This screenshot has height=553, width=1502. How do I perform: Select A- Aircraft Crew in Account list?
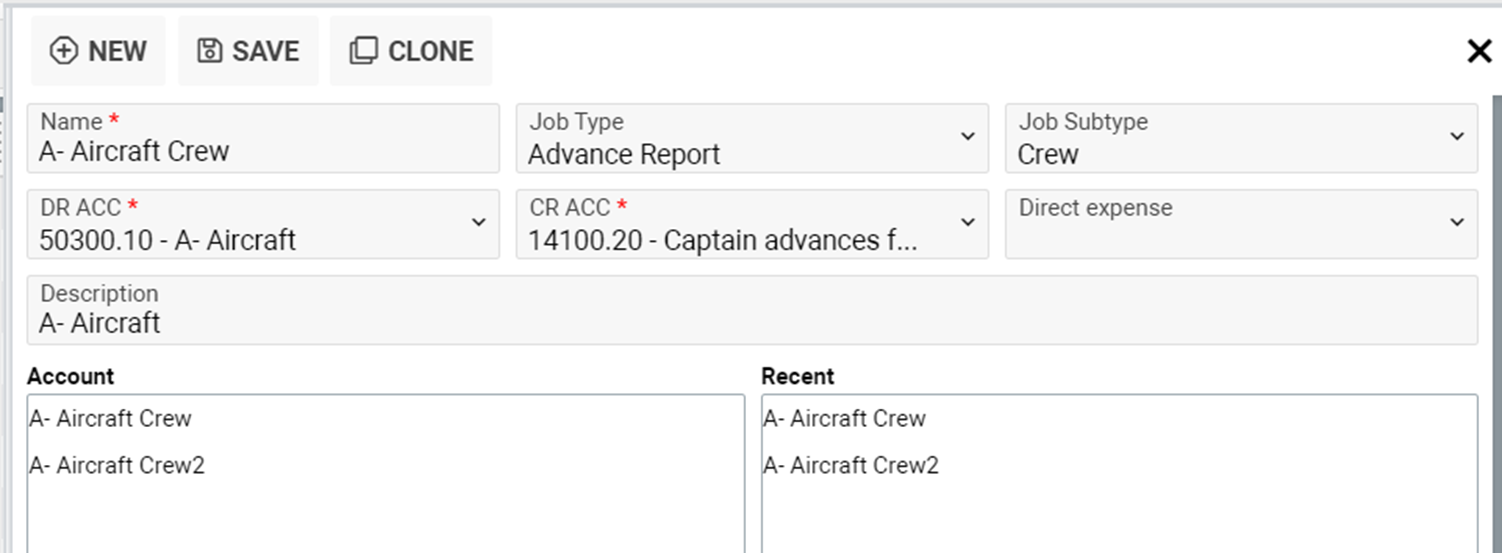tap(110, 419)
